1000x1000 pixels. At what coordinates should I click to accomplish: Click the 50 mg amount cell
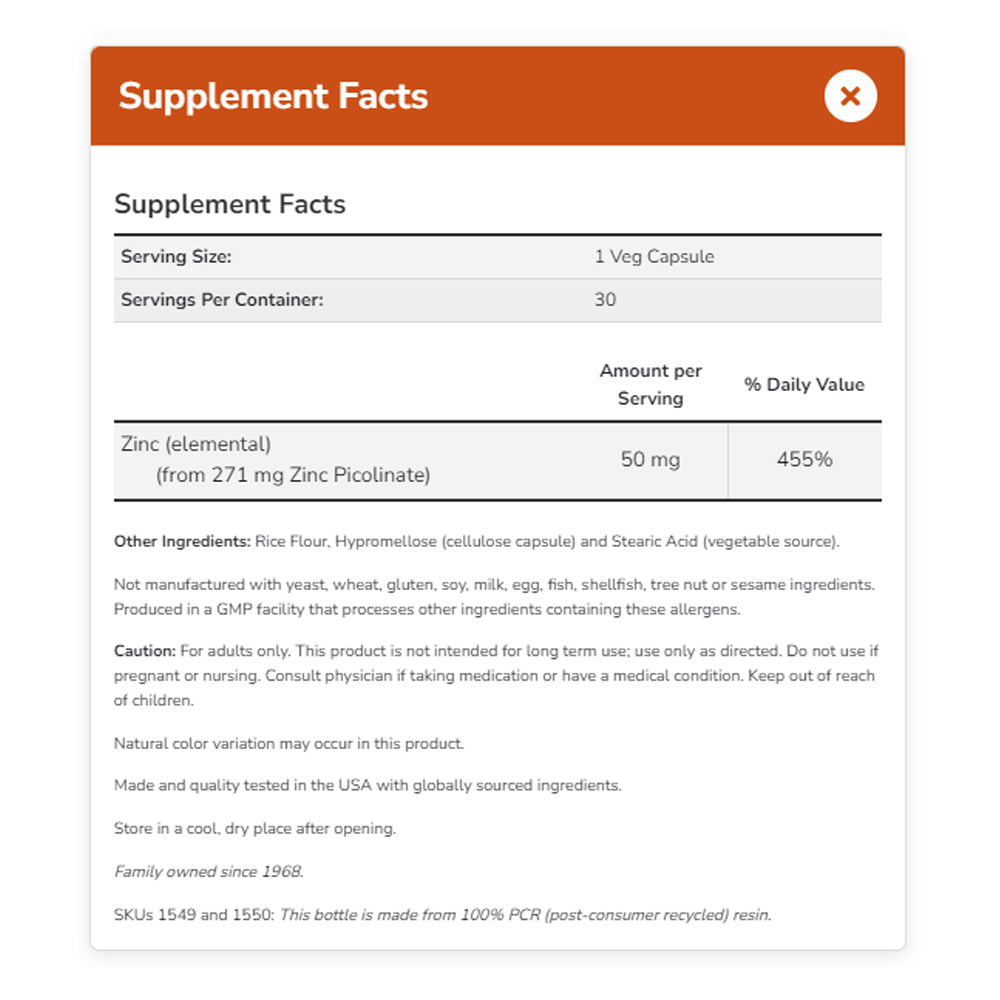click(650, 460)
